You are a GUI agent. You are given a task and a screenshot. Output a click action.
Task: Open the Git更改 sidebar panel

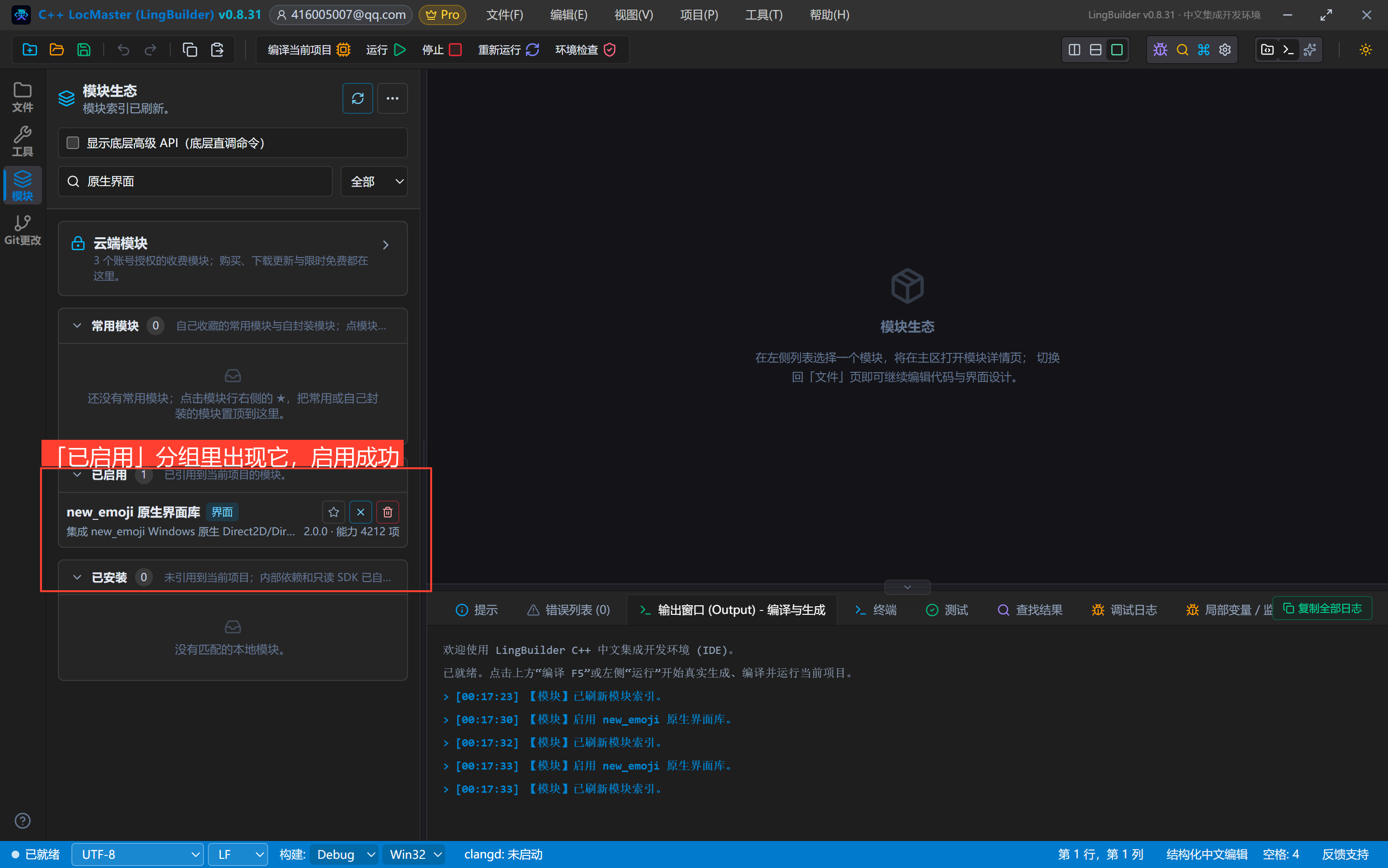click(22, 230)
